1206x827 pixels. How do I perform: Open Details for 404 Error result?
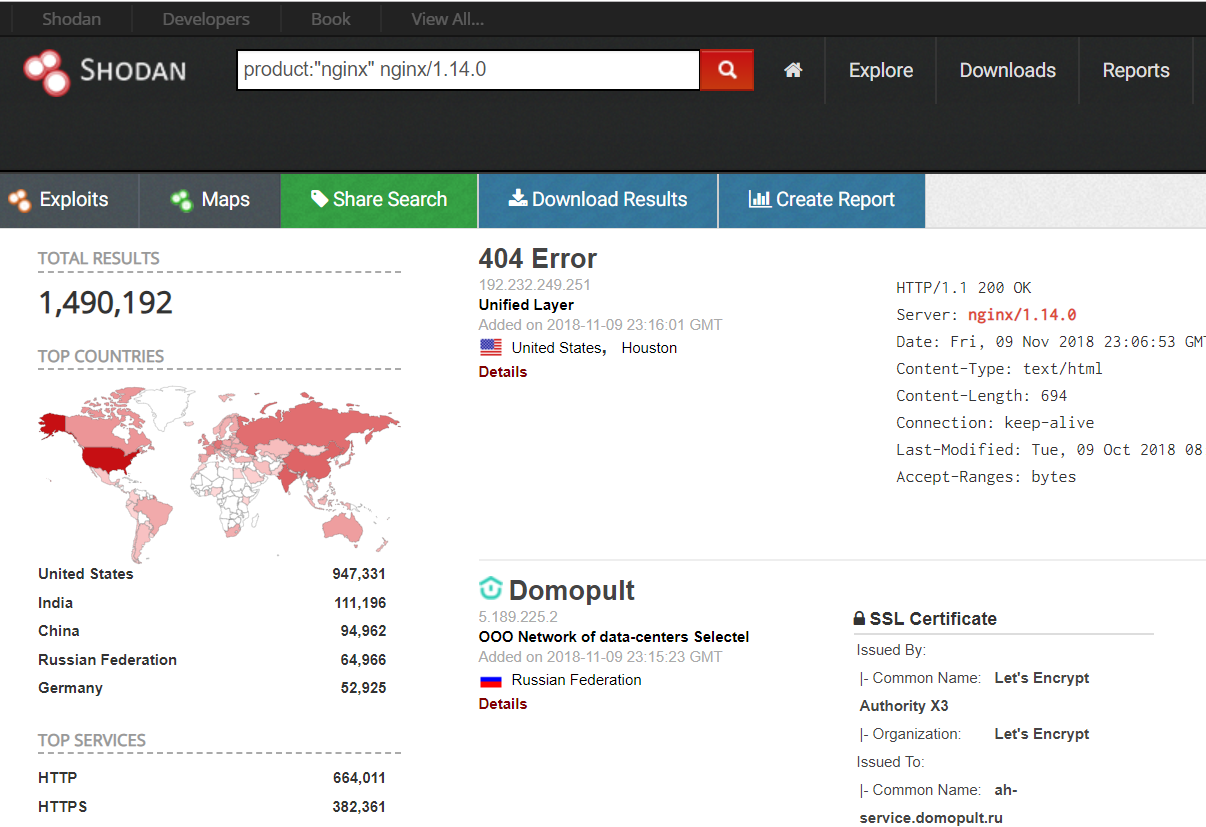coord(502,372)
